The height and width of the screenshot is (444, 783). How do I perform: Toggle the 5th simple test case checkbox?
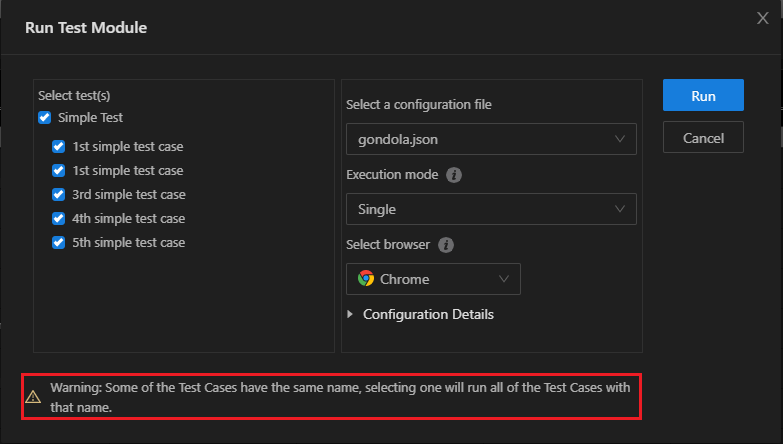[58, 243]
